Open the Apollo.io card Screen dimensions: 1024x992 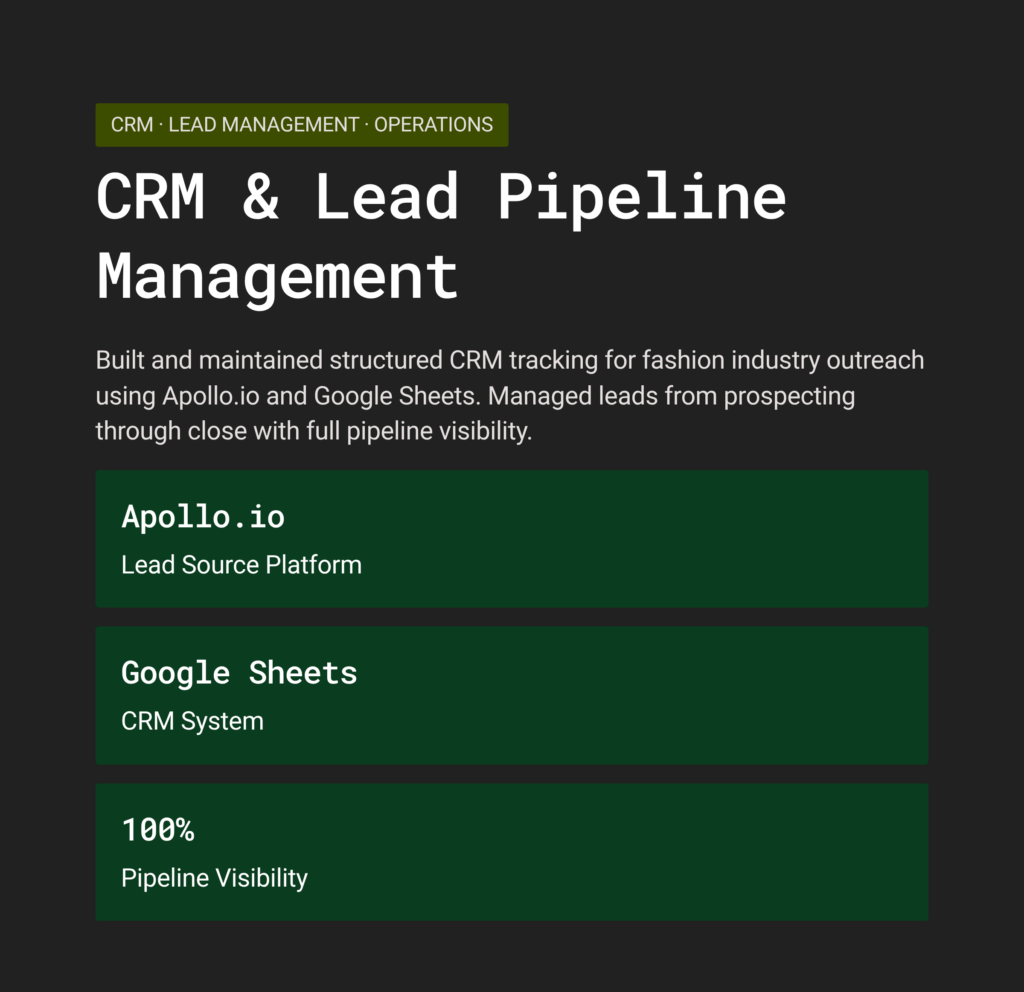(x=512, y=539)
